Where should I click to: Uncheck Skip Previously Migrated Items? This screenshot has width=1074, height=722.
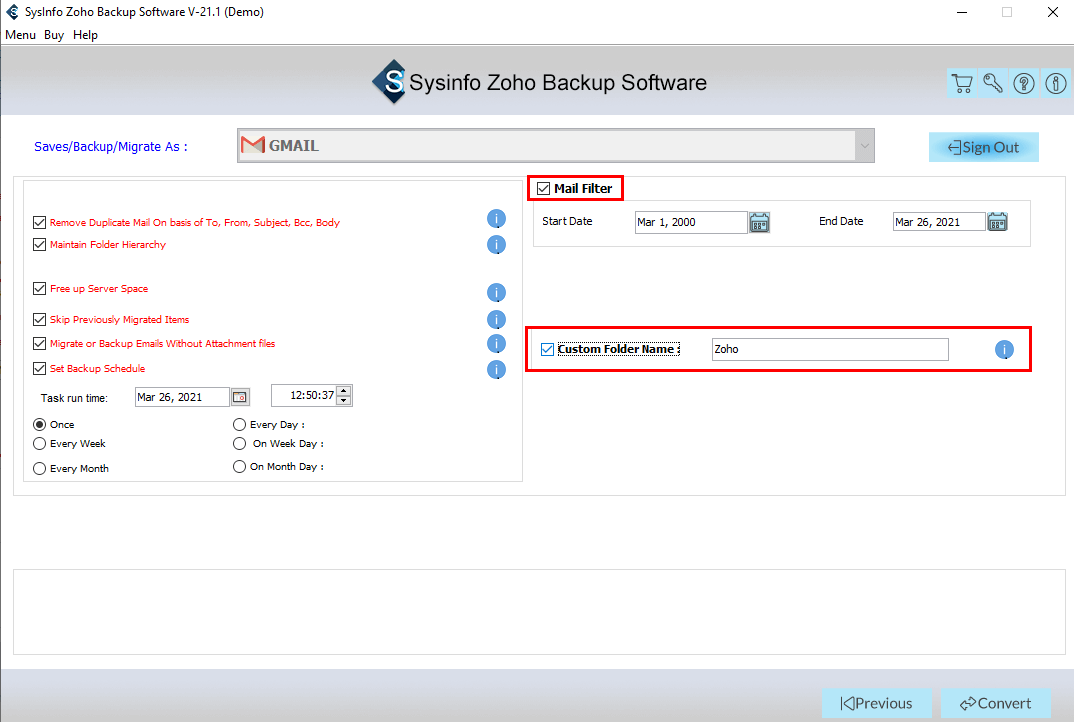[x=40, y=319]
